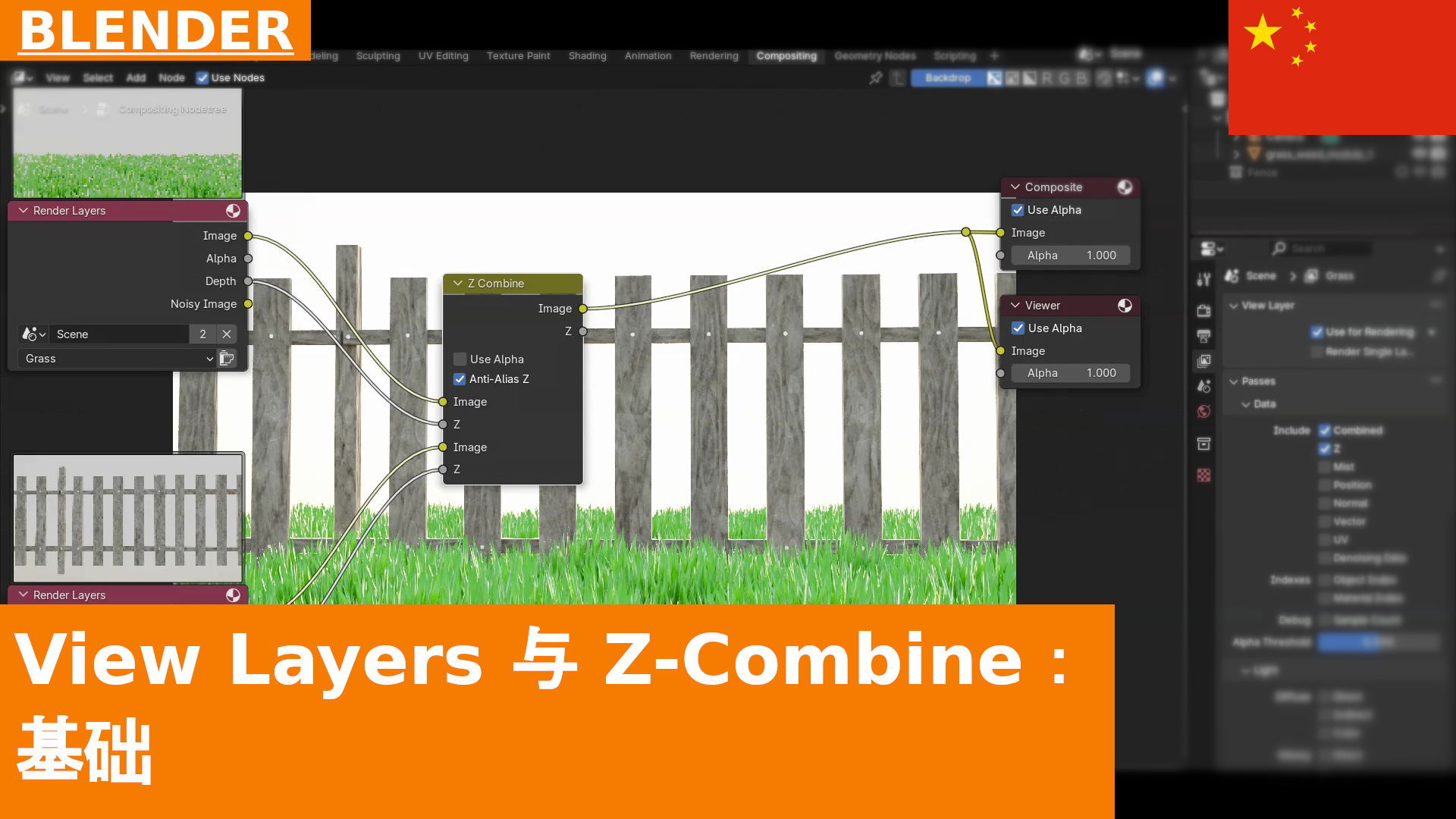
Task: Uncheck Use Alpha on the Viewer node
Action: pyautogui.click(x=1018, y=328)
